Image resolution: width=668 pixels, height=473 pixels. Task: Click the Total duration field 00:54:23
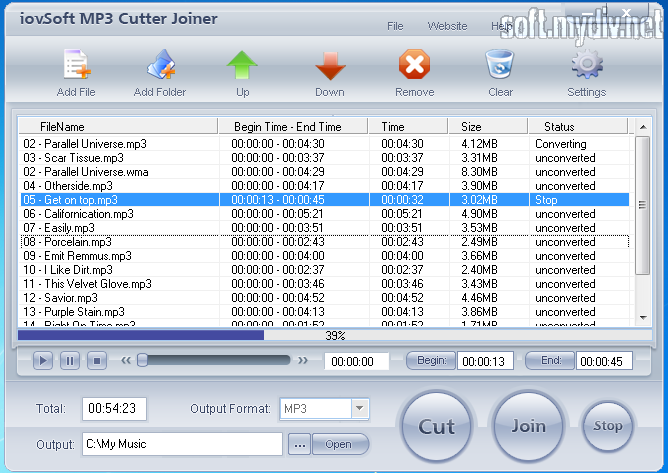tap(114, 408)
